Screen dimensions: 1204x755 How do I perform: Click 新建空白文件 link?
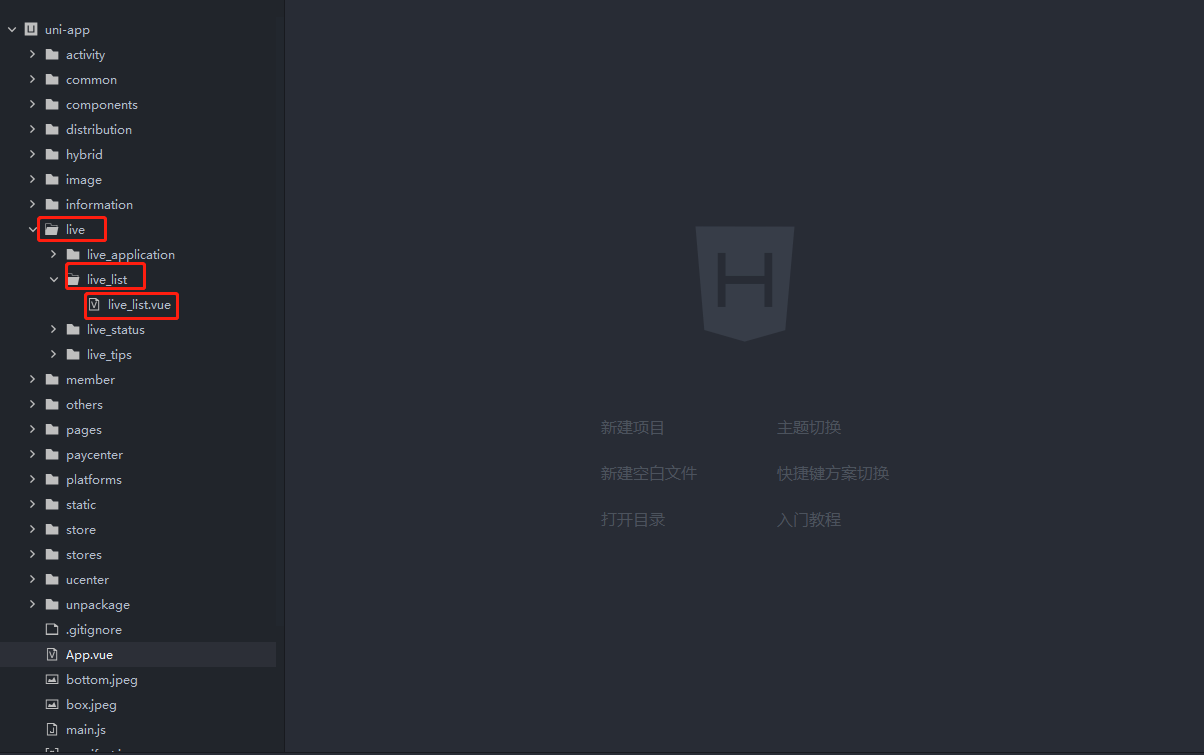649,474
